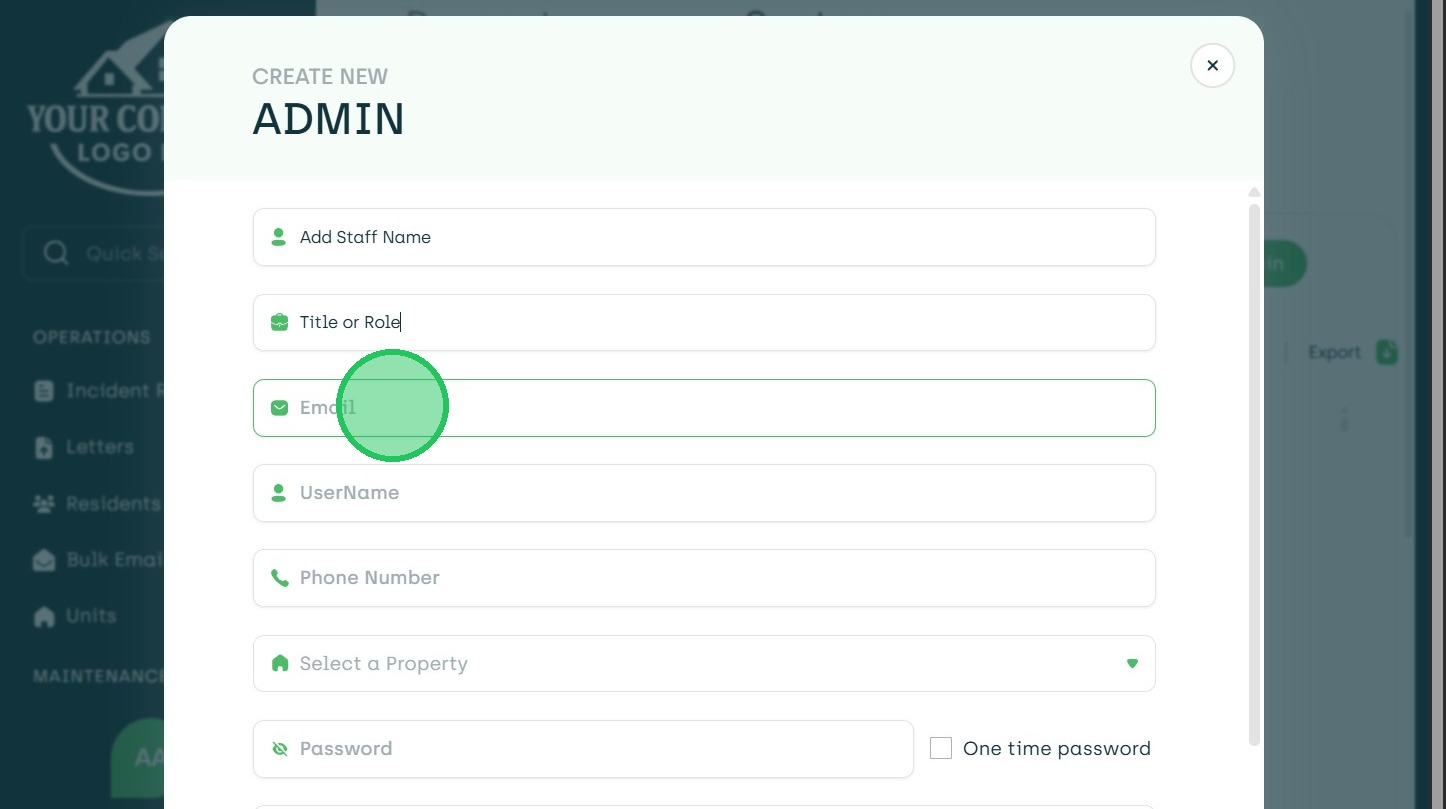Click the Select a Property heart-shaped arrow

(x=1132, y=663)
